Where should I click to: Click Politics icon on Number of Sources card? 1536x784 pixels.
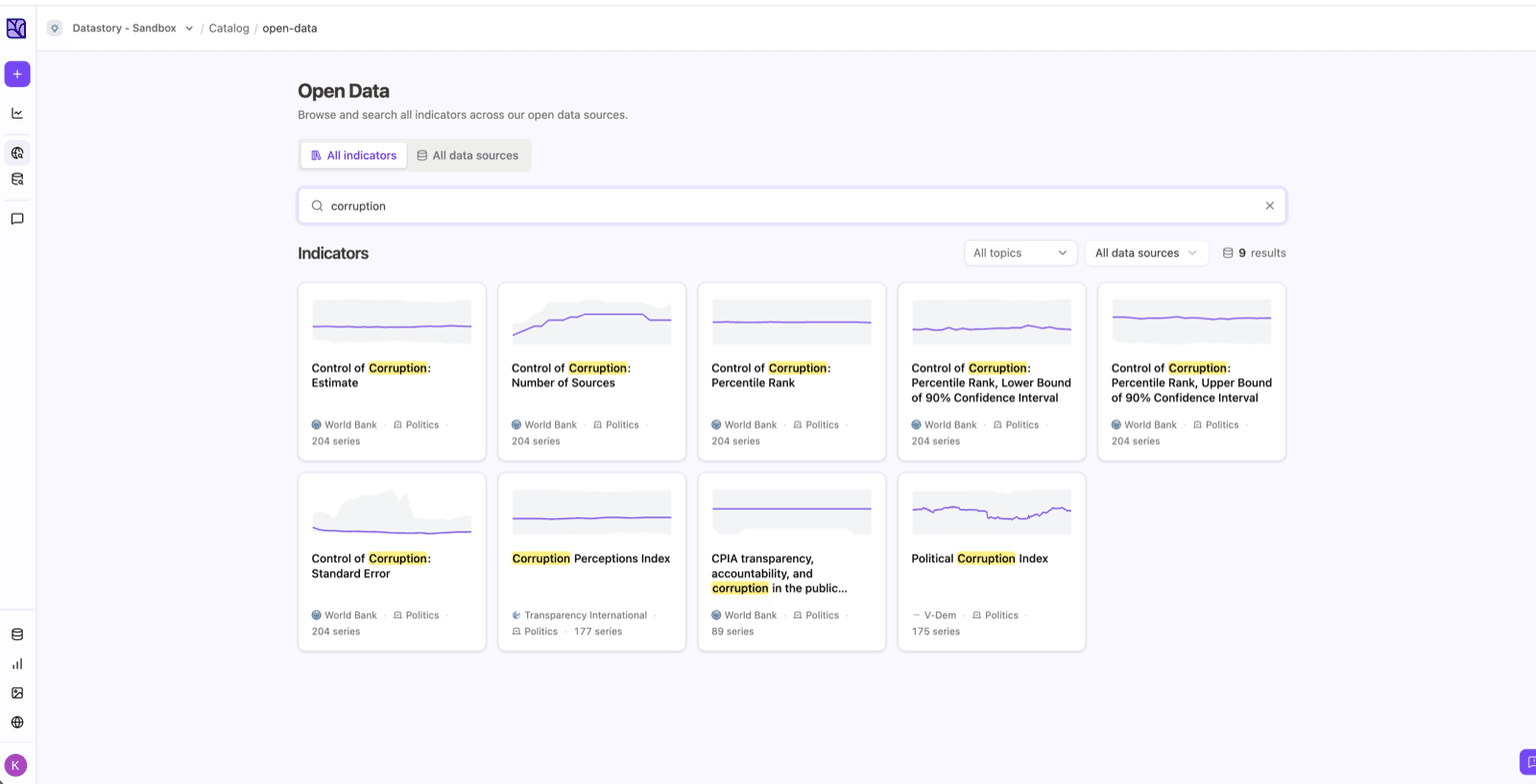598,425
